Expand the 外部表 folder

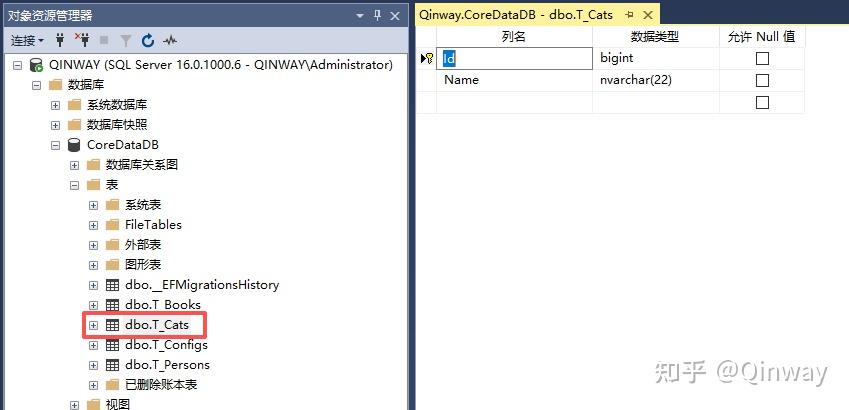point(94,245)
